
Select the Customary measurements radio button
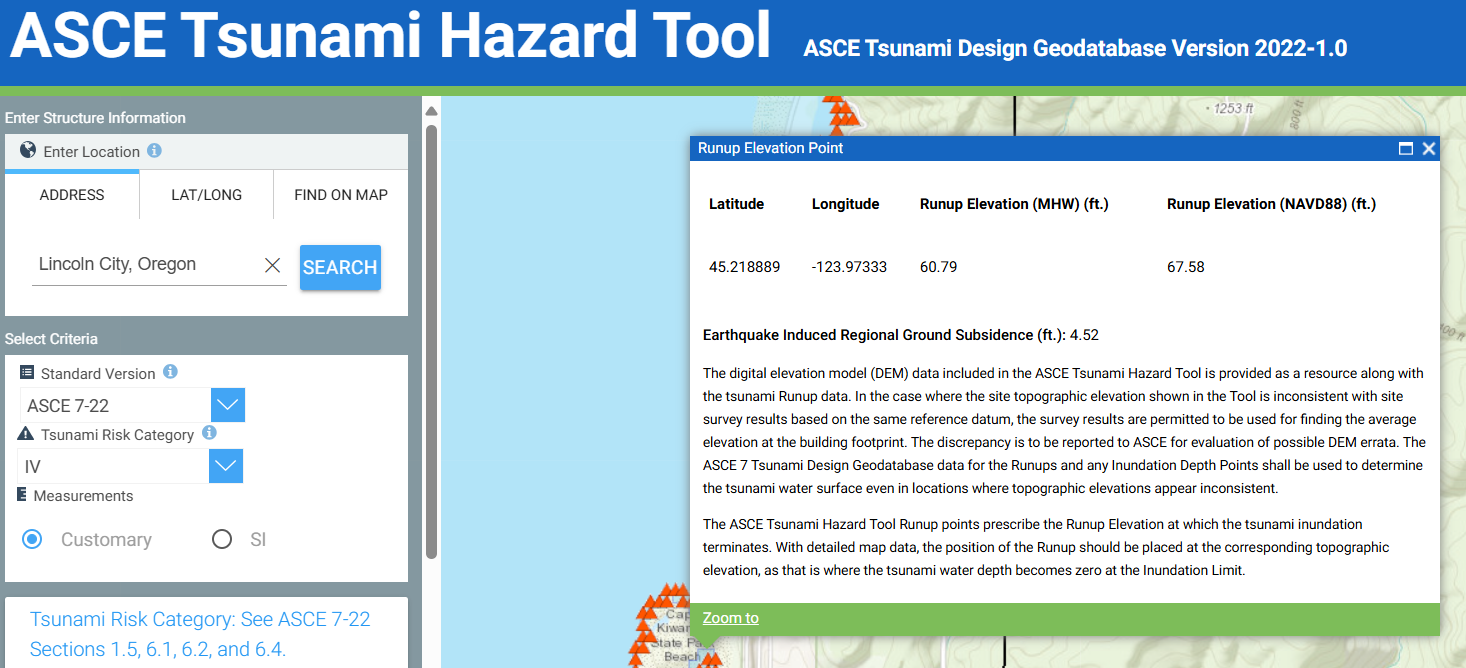point(32,539)
